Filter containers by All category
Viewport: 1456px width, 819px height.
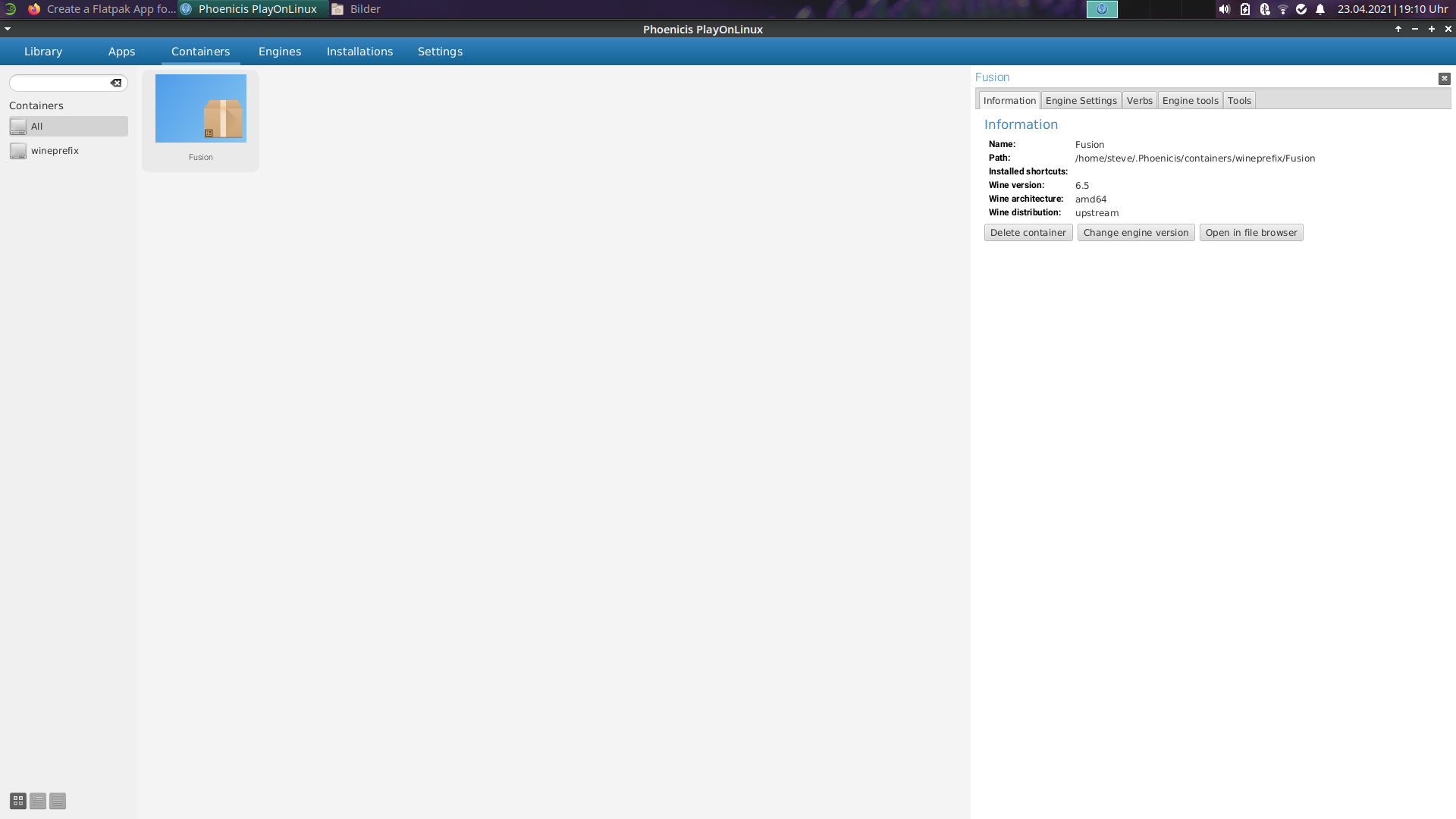coord(68,127)
